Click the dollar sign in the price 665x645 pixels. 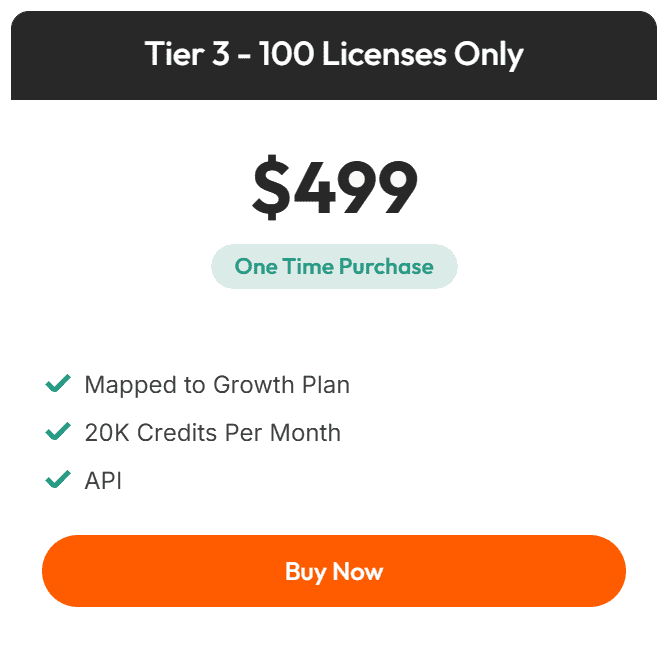[269, 188]
